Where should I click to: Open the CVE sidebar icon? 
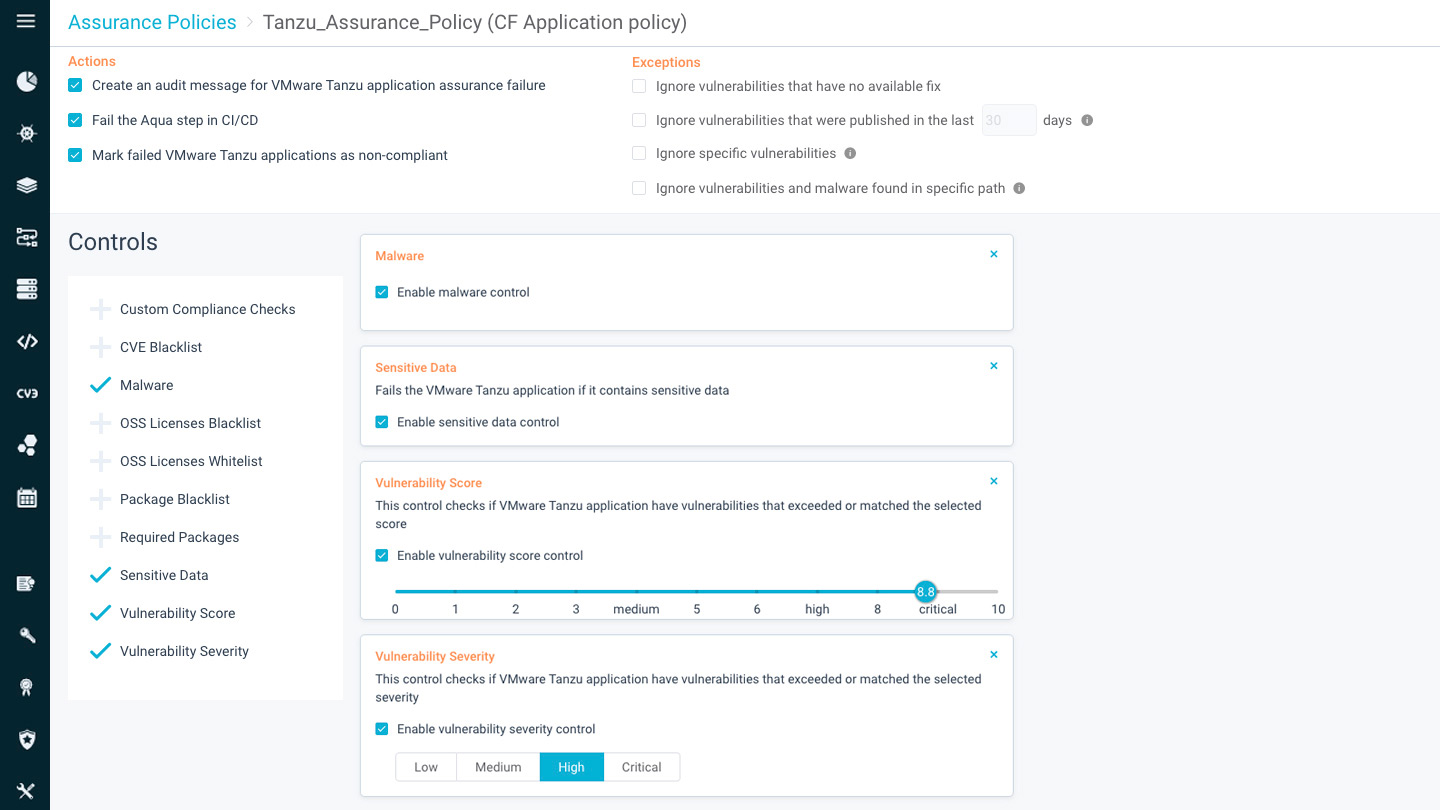27,393
